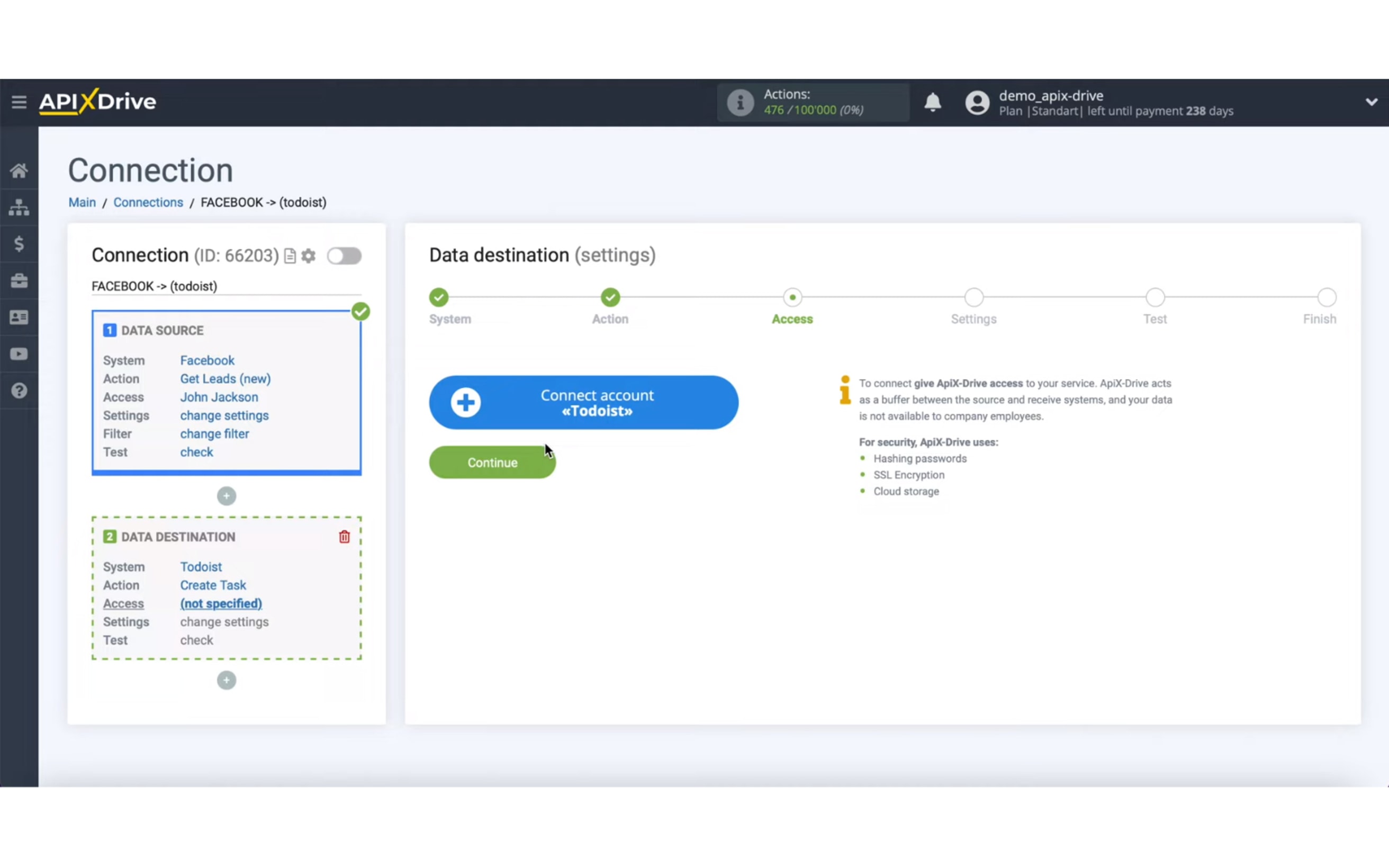This screenshot has width=1389, height=868.
Task: Toggle the connection on/off switch
Action: click(345, 256)
